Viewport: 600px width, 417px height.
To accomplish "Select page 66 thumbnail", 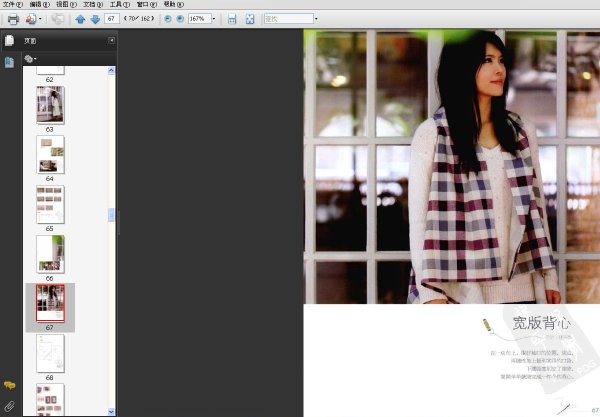I will click(51, 254).
